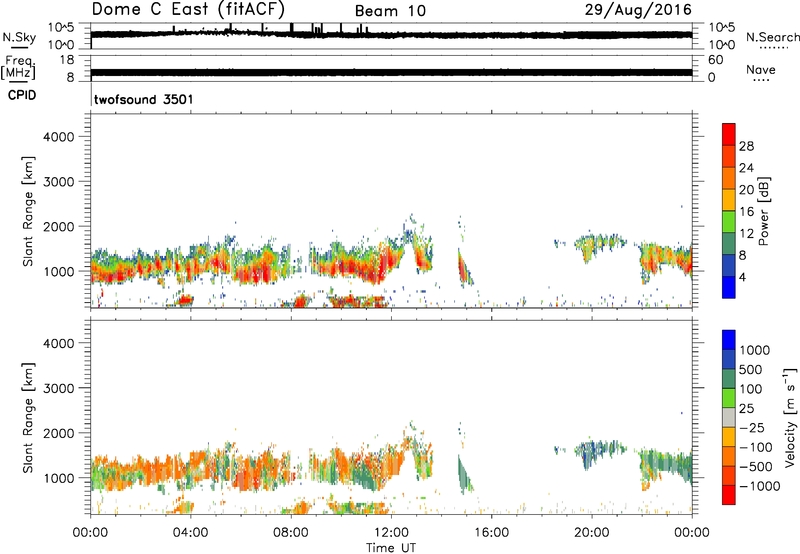
Task: Click the '18' frequency axis value
Action: click(67, 60)
